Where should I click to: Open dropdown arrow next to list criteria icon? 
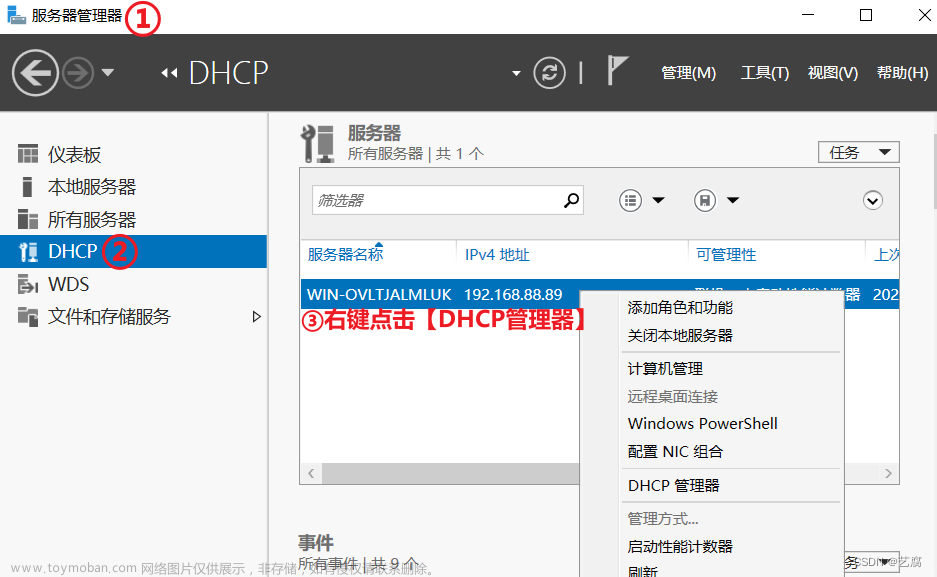pos(659,200)
